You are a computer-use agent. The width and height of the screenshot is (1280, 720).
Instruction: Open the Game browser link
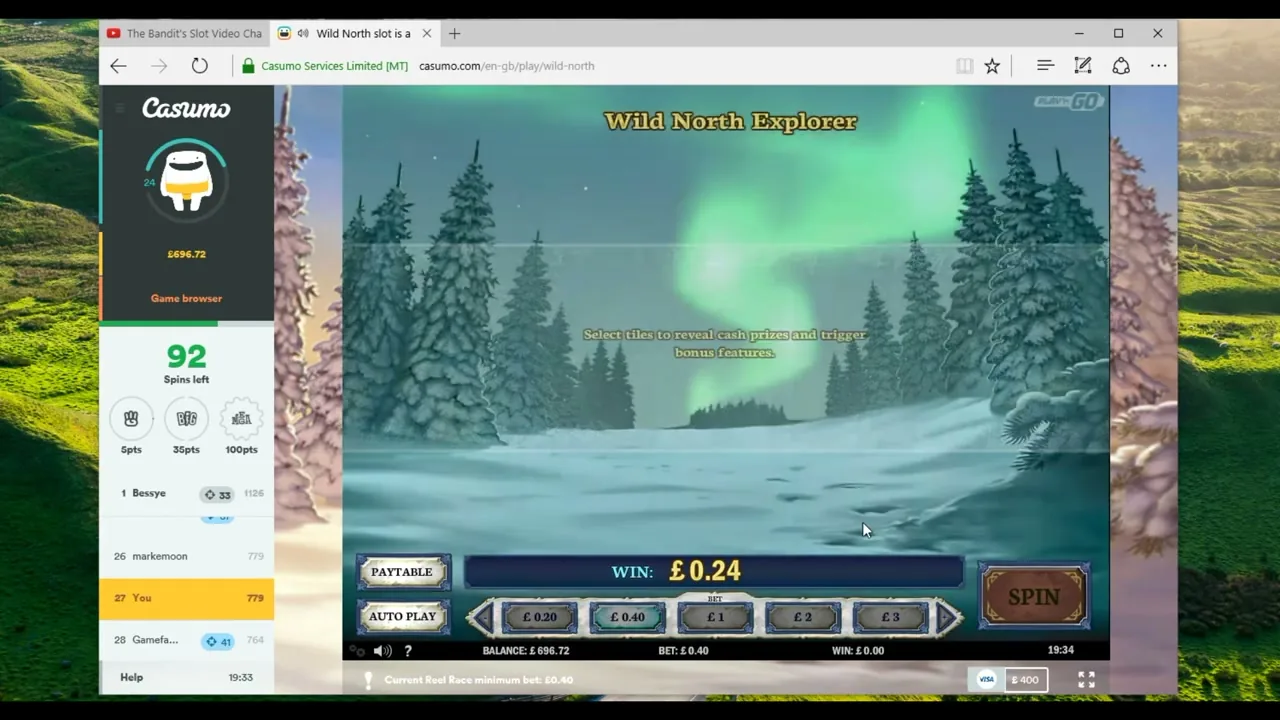(x=186, y=298)
